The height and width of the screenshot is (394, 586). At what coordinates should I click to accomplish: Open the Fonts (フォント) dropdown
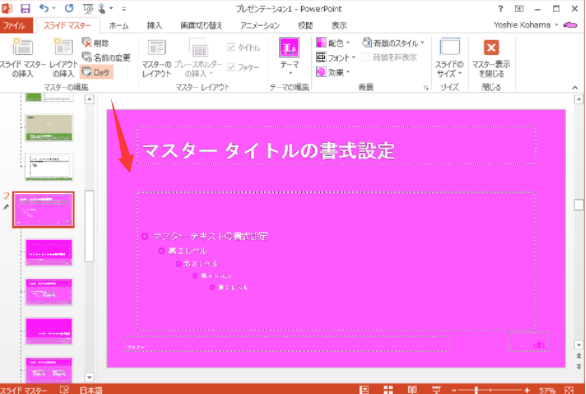point(336,57)
